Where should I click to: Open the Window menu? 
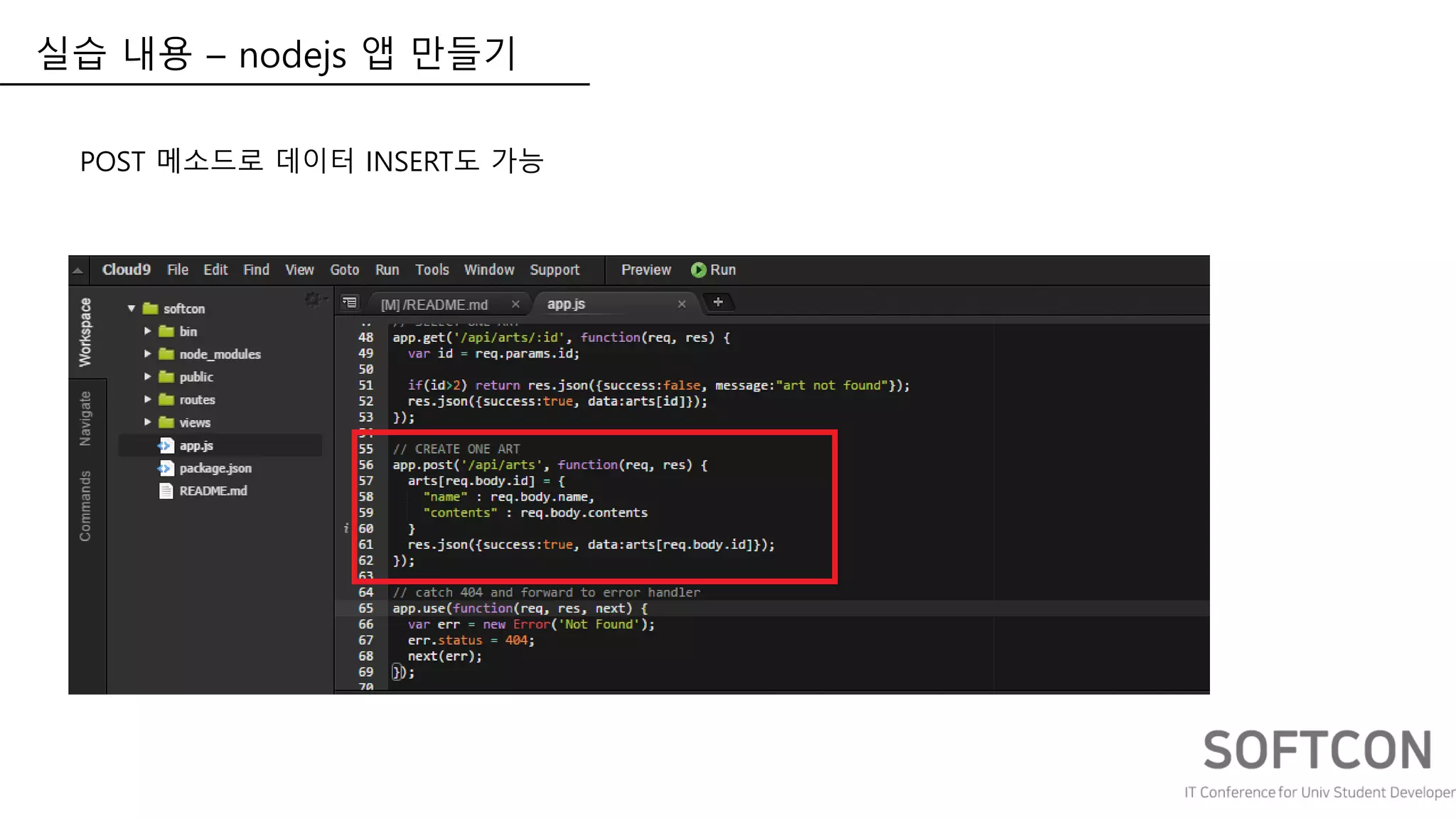click(x=489, y=270)
